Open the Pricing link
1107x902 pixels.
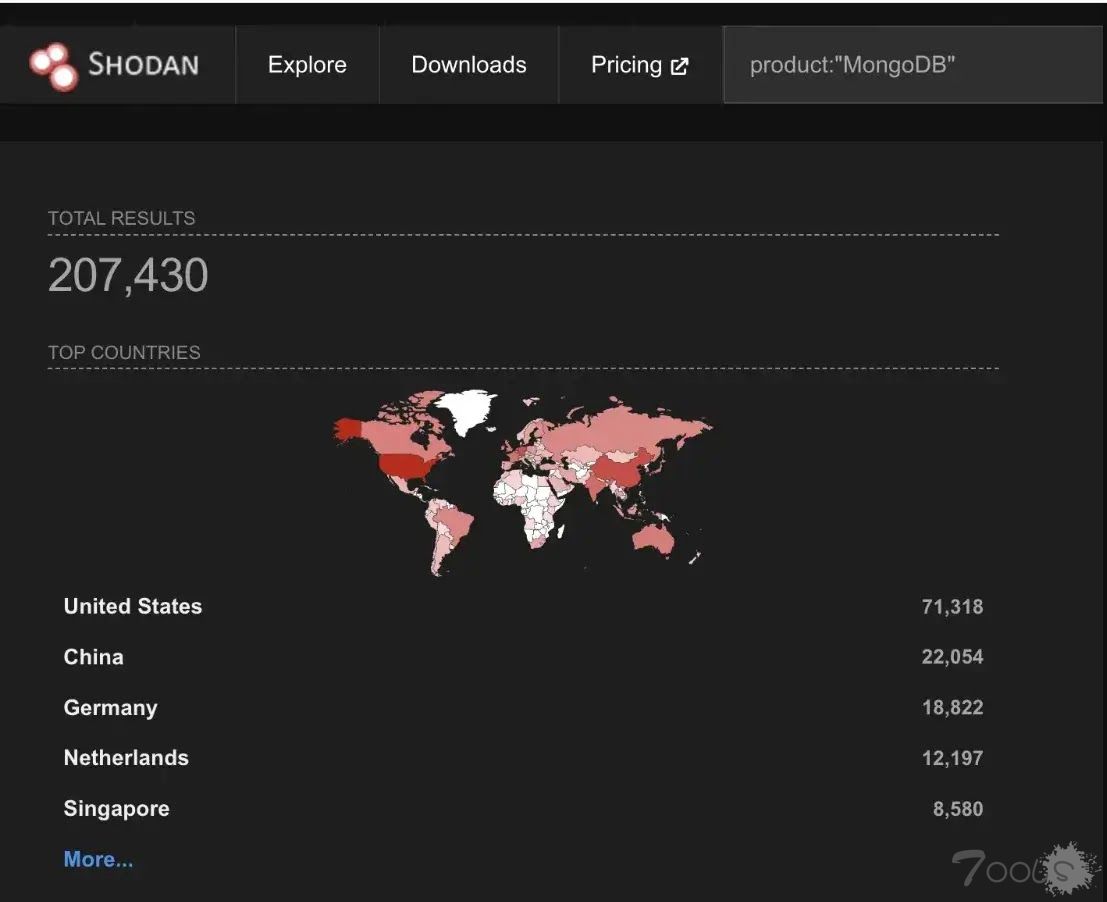tap(627, 65)
